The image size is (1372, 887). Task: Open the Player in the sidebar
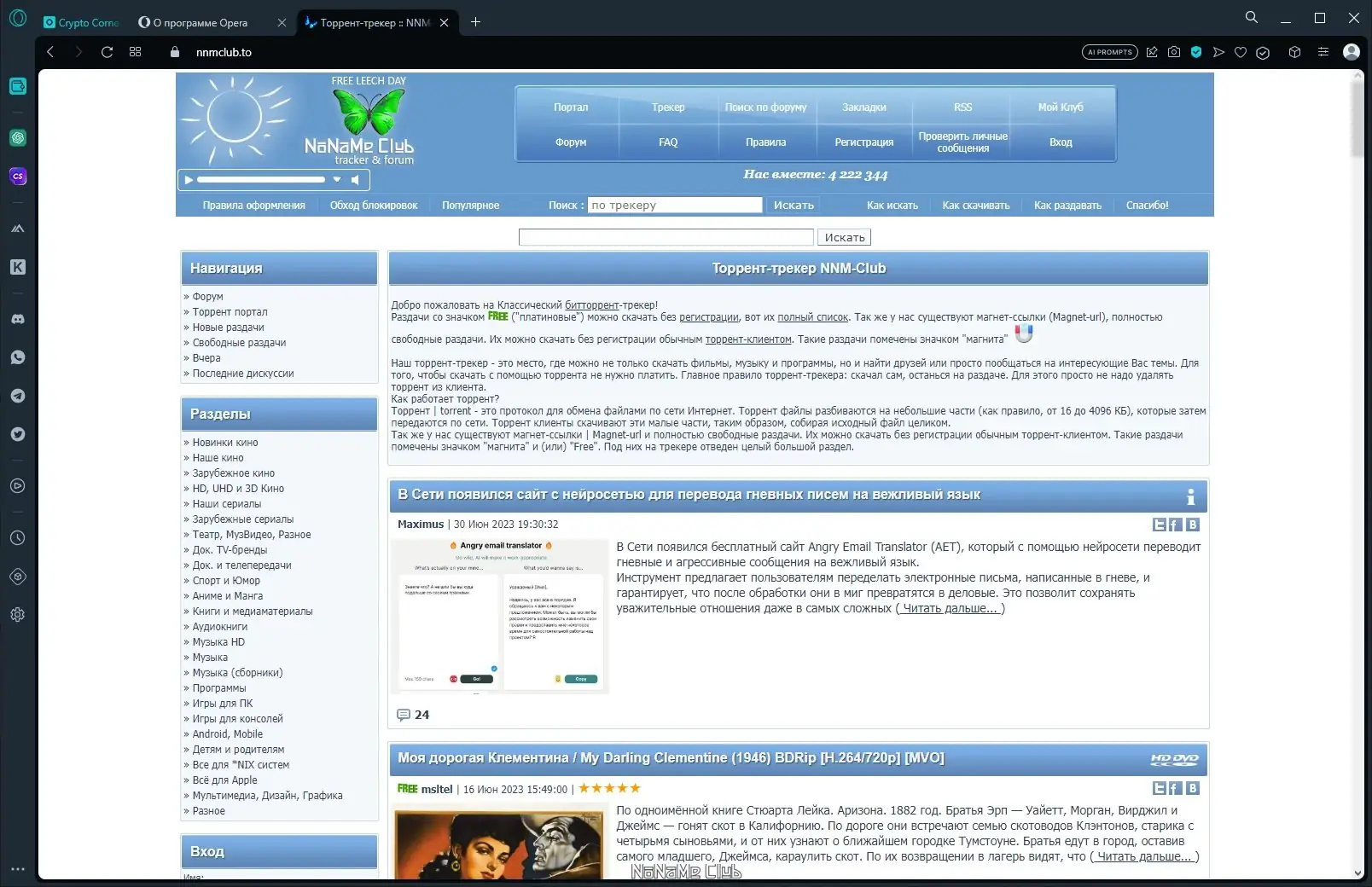point(18,486)
